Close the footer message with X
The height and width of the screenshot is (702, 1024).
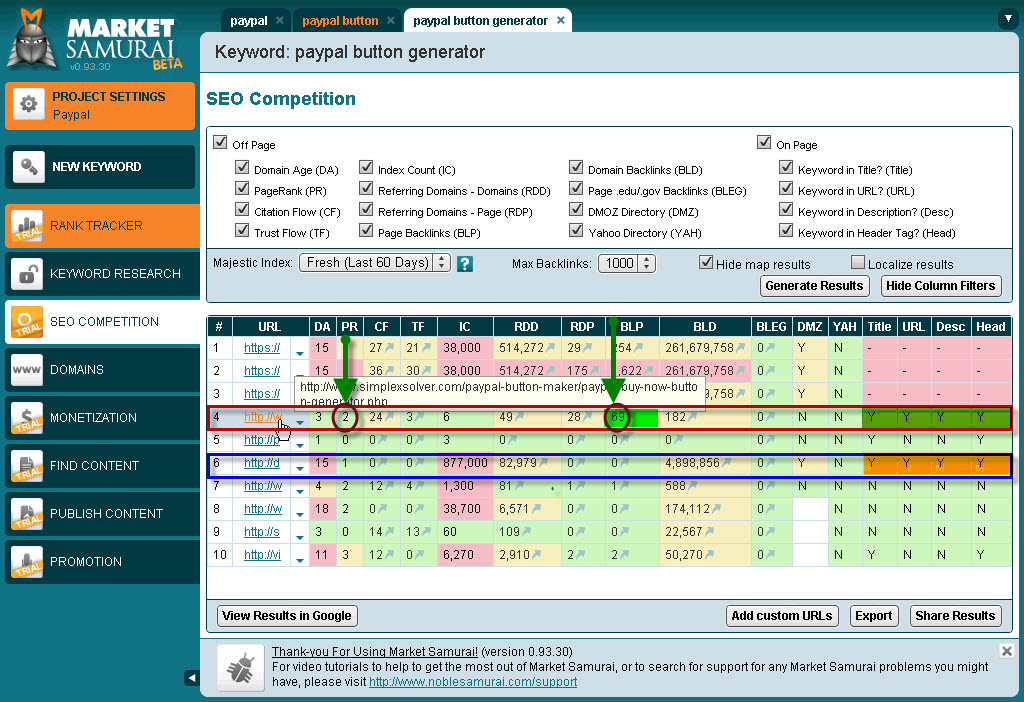click(x=1006, y=651)
